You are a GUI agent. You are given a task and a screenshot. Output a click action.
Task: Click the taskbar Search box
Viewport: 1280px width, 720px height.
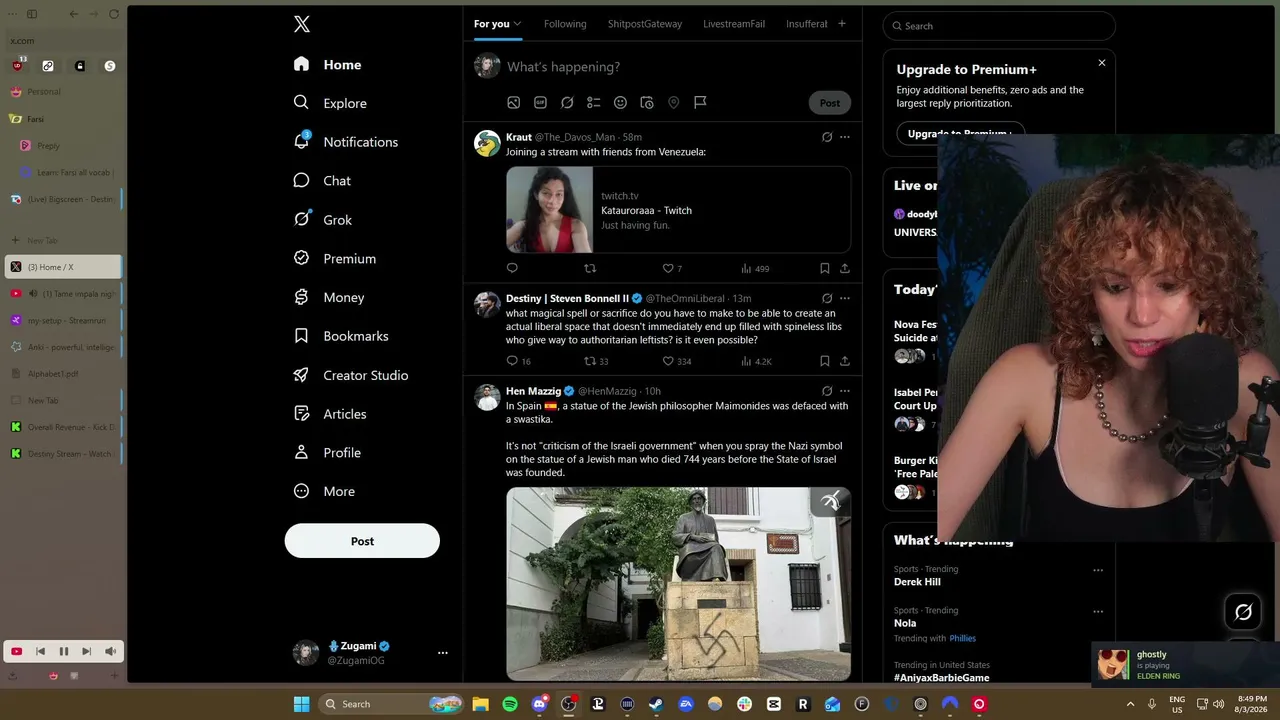(391, 704)
